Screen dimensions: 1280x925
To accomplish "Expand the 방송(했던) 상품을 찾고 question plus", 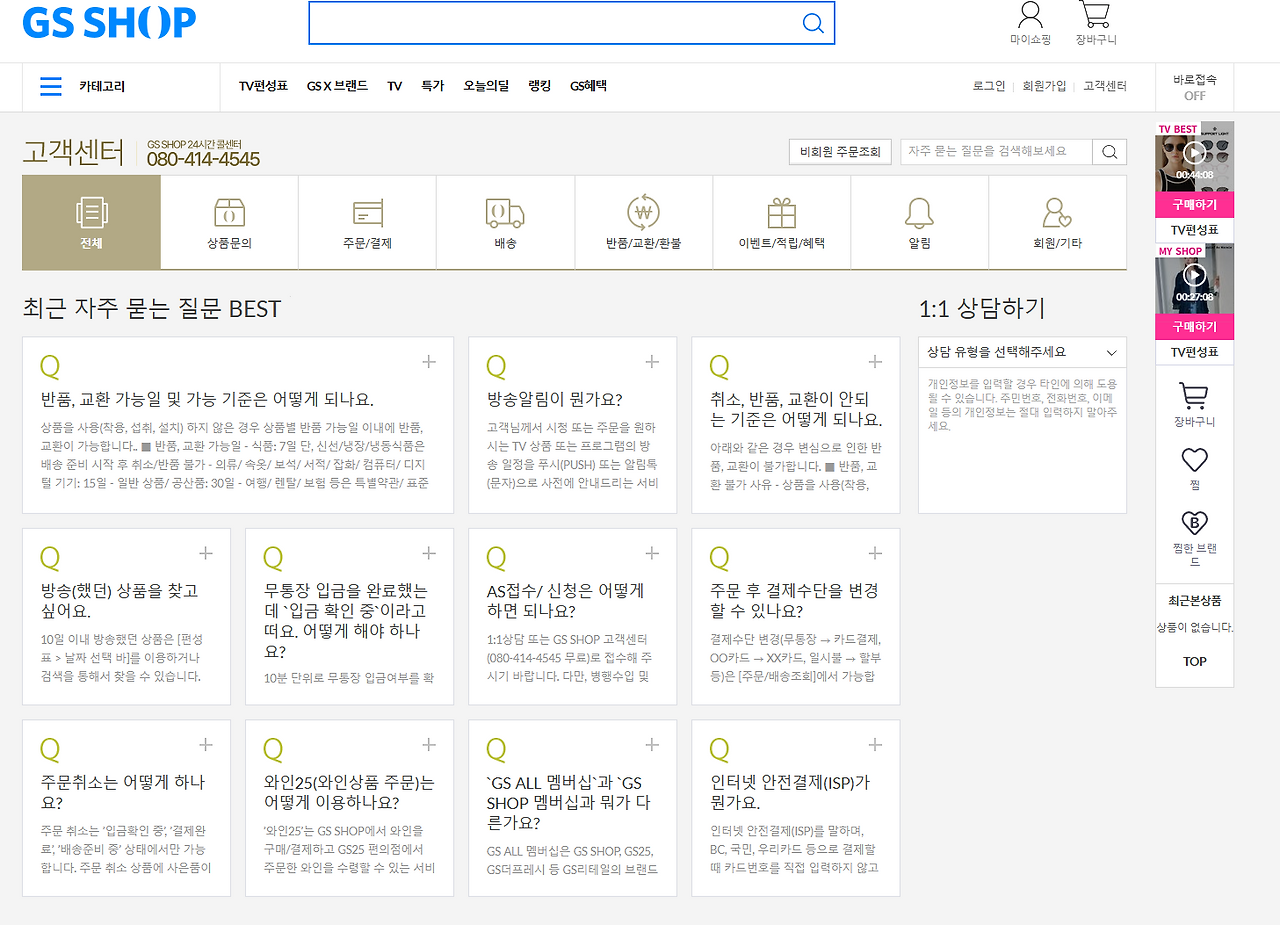I will coord(206,553).
